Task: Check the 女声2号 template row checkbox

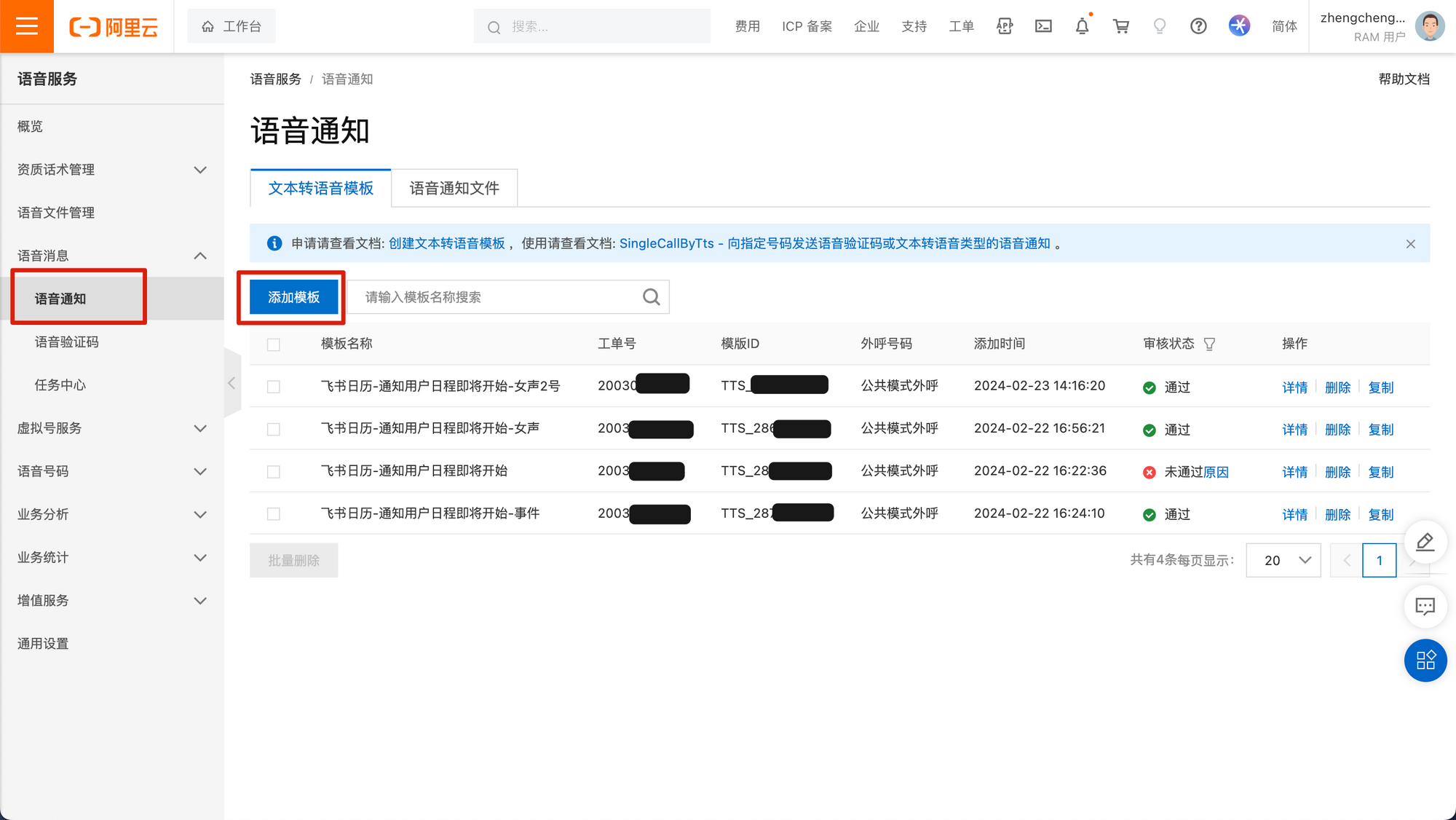Action: coord(274,387)
